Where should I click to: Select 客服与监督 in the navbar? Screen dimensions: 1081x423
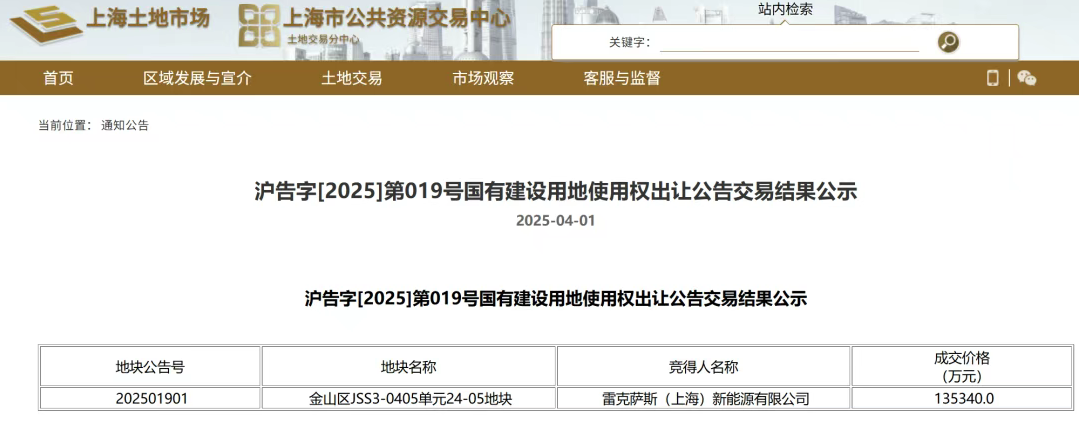622,78
